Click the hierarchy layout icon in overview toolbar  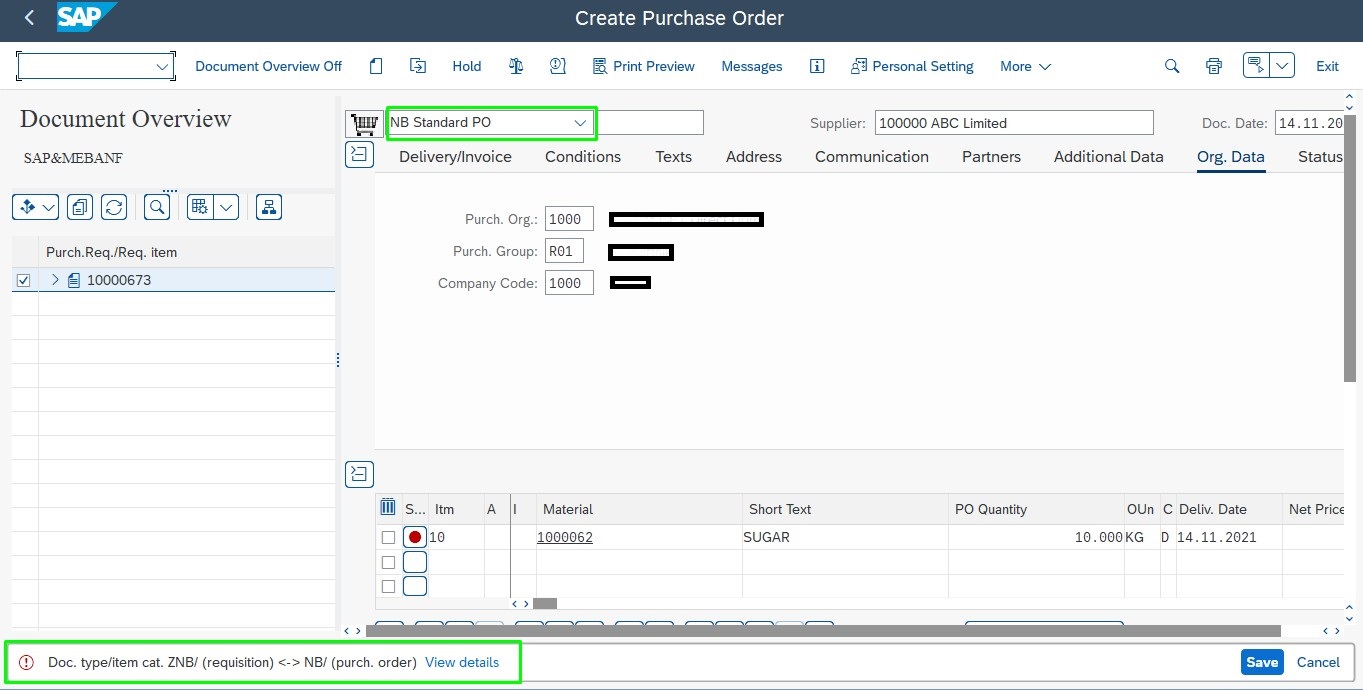coord(268,207)
